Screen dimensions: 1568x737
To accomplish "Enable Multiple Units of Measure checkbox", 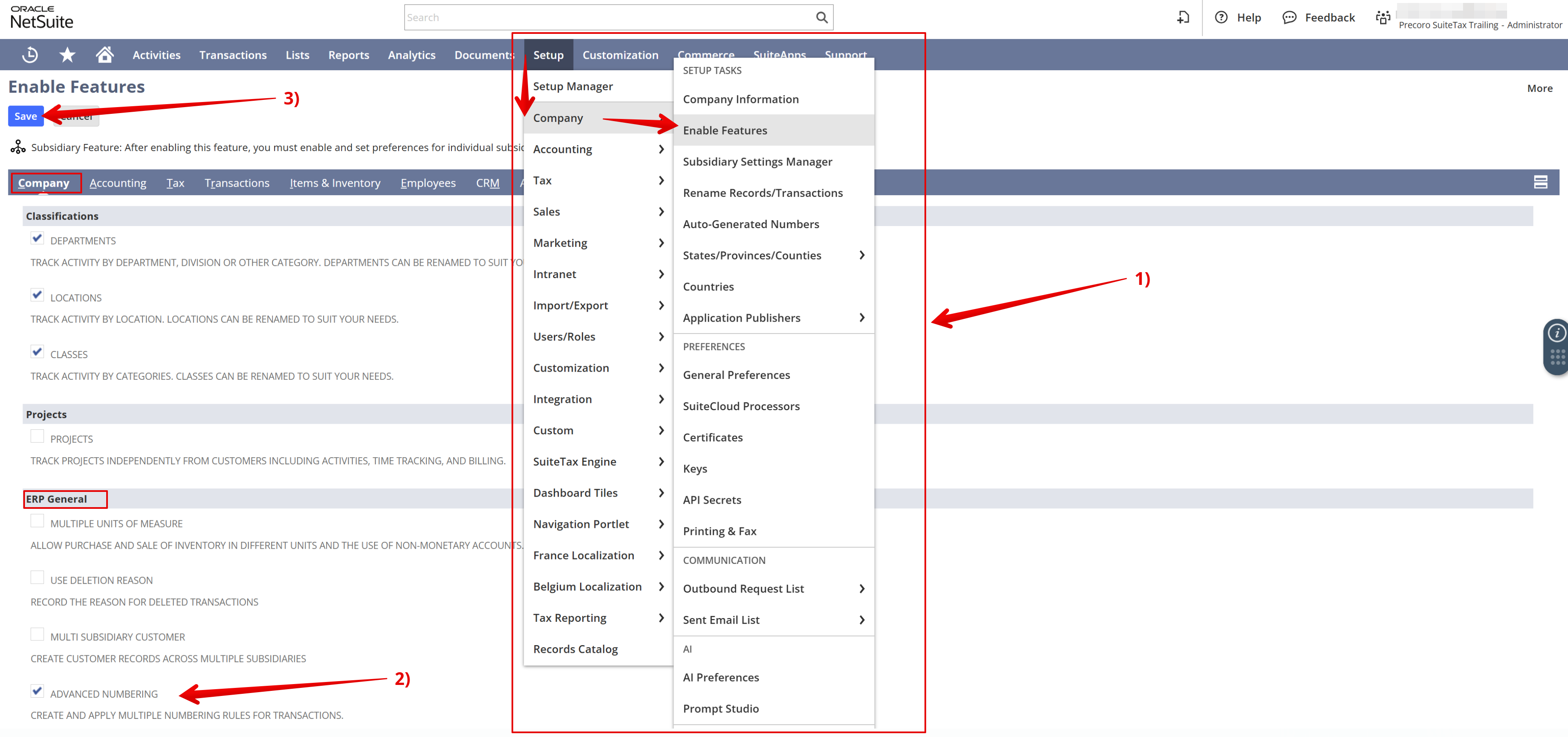I will pos(37,522).
